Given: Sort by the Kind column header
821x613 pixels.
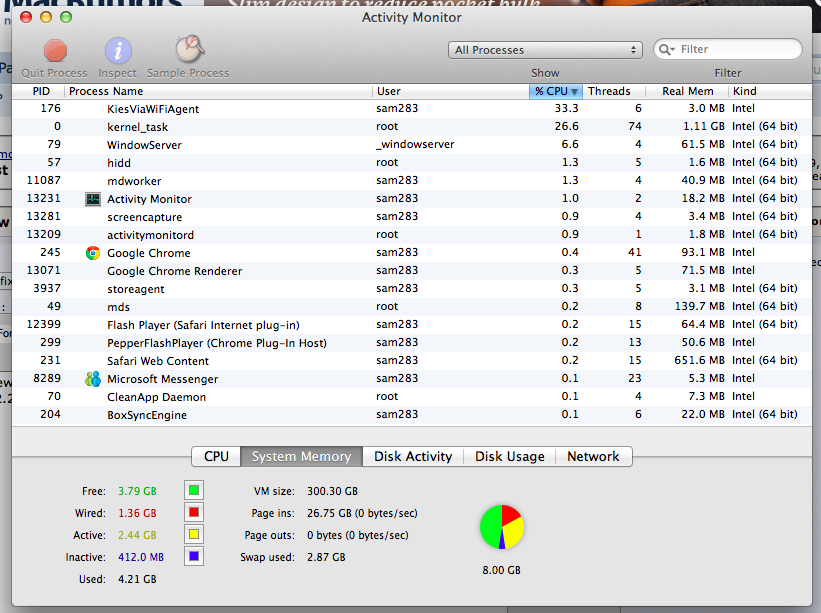Looking at the screenshot, I should coord(770,91).
